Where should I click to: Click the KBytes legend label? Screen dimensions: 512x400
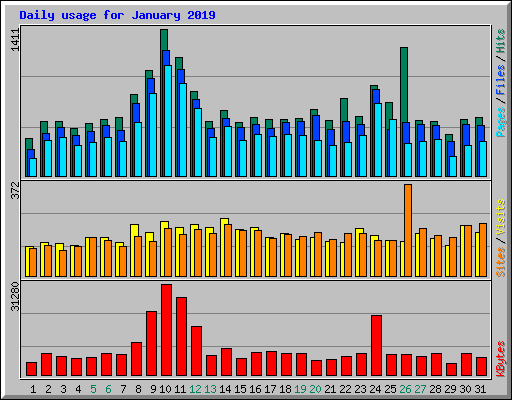click(501, 359)
